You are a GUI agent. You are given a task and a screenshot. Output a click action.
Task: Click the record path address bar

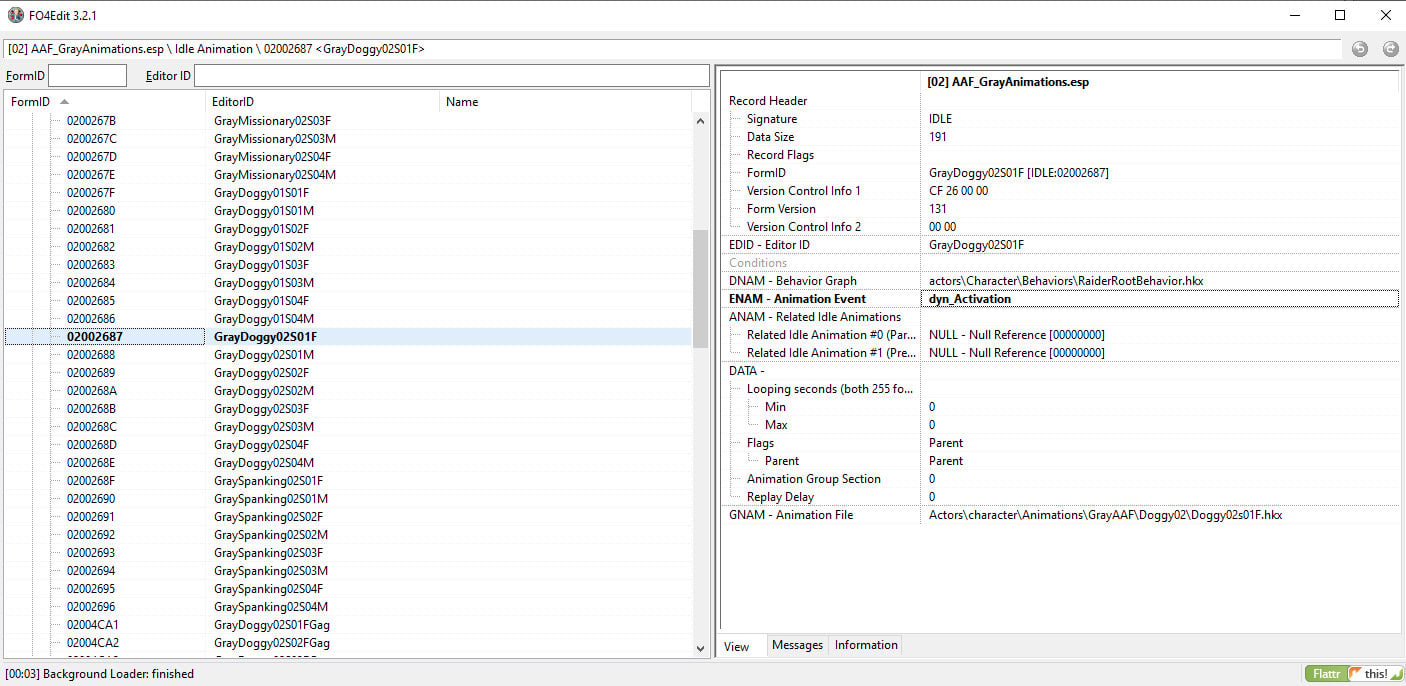pyautogui.click(x=671, y=49)
